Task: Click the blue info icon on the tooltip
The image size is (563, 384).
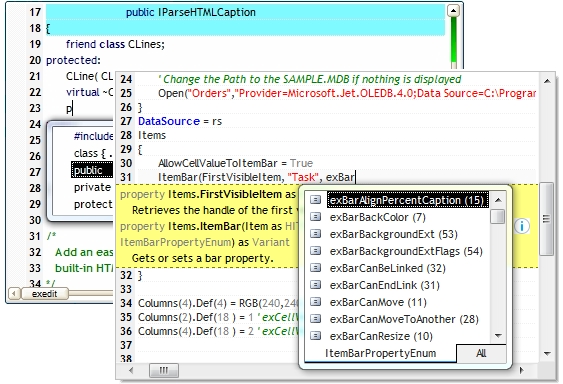Action: (521, 226)
